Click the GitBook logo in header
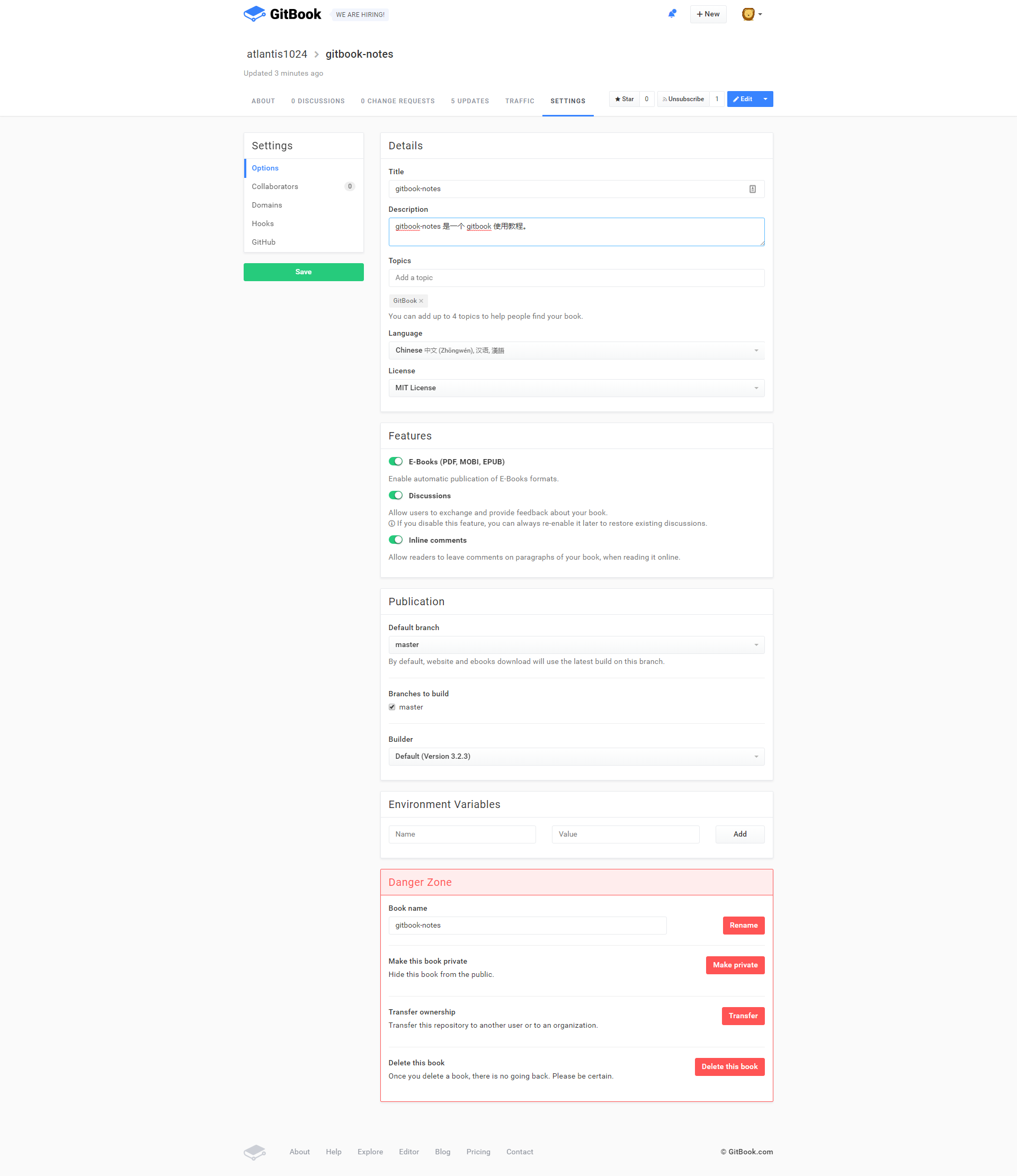The image size is (1017, 1176). (x=282, y=14)
